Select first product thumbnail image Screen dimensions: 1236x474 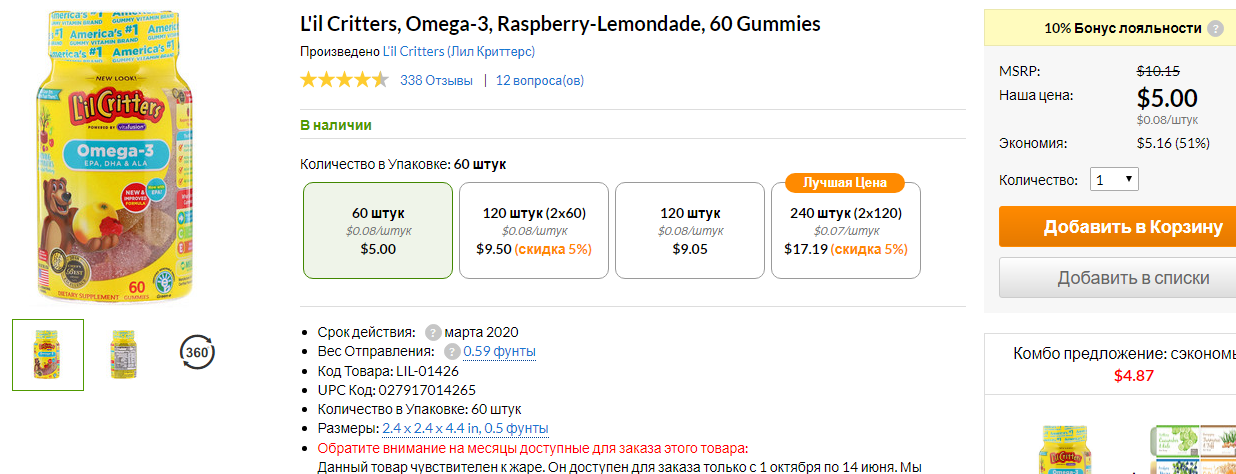pyautogui.click(x=48, y=355)
